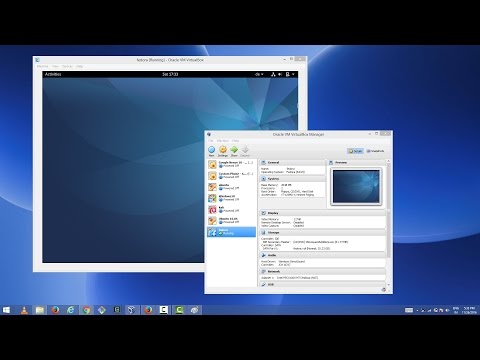Click the VM preview thumbnail
The width and height of the screenshot is (480, 360).
[356, 186]
